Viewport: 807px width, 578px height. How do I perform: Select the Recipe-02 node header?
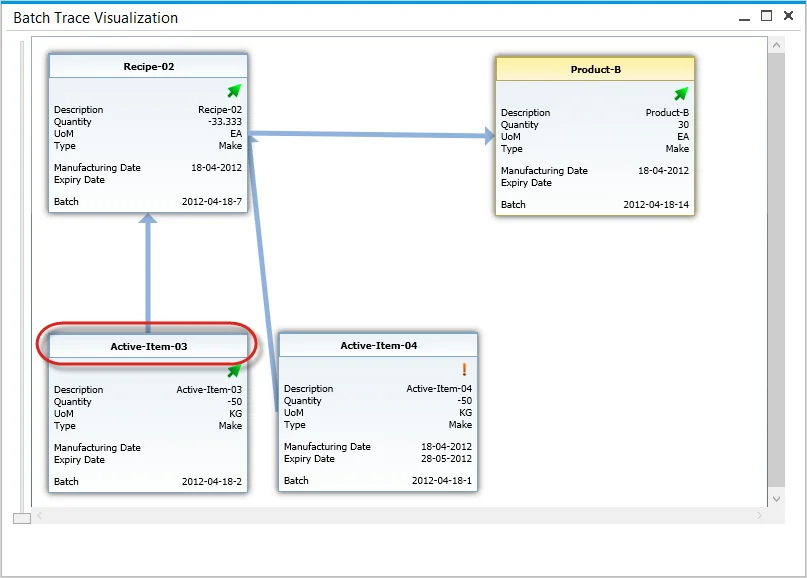coord(148,66)
